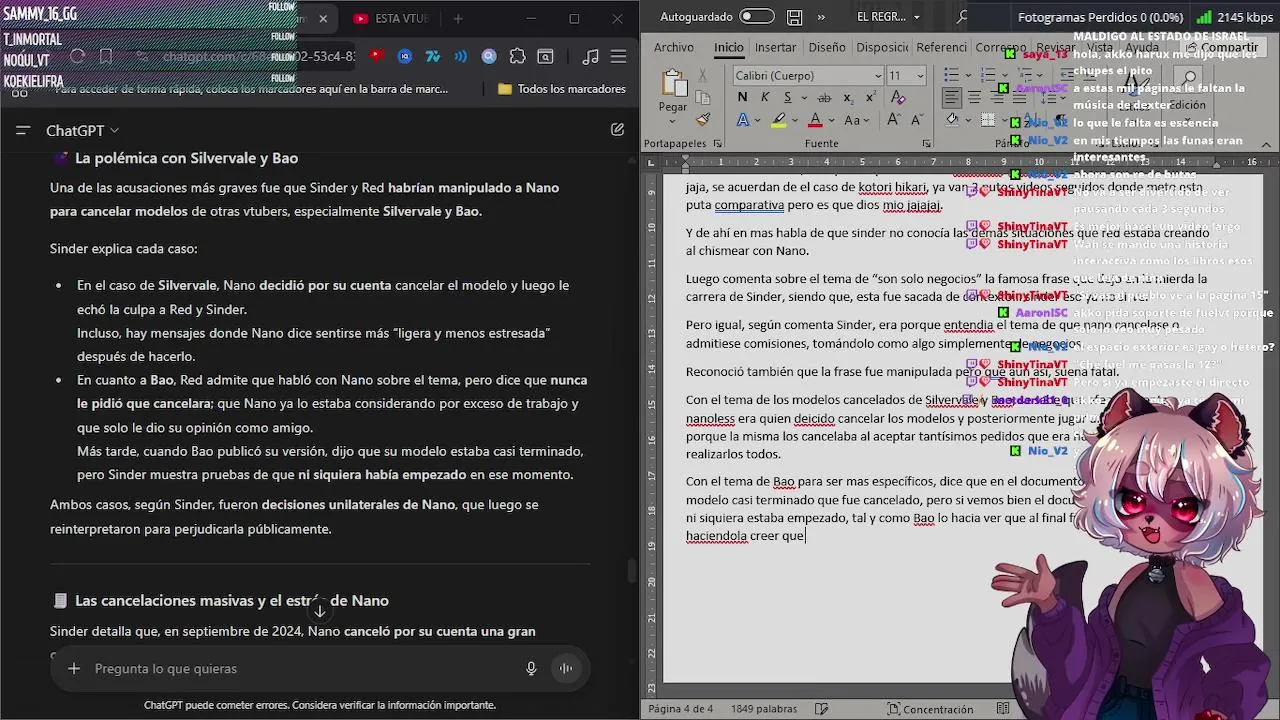Click Página 4 de 4 in status bar
The width and height of the screenshot is (1280, 720).
(x=681, y=709)
